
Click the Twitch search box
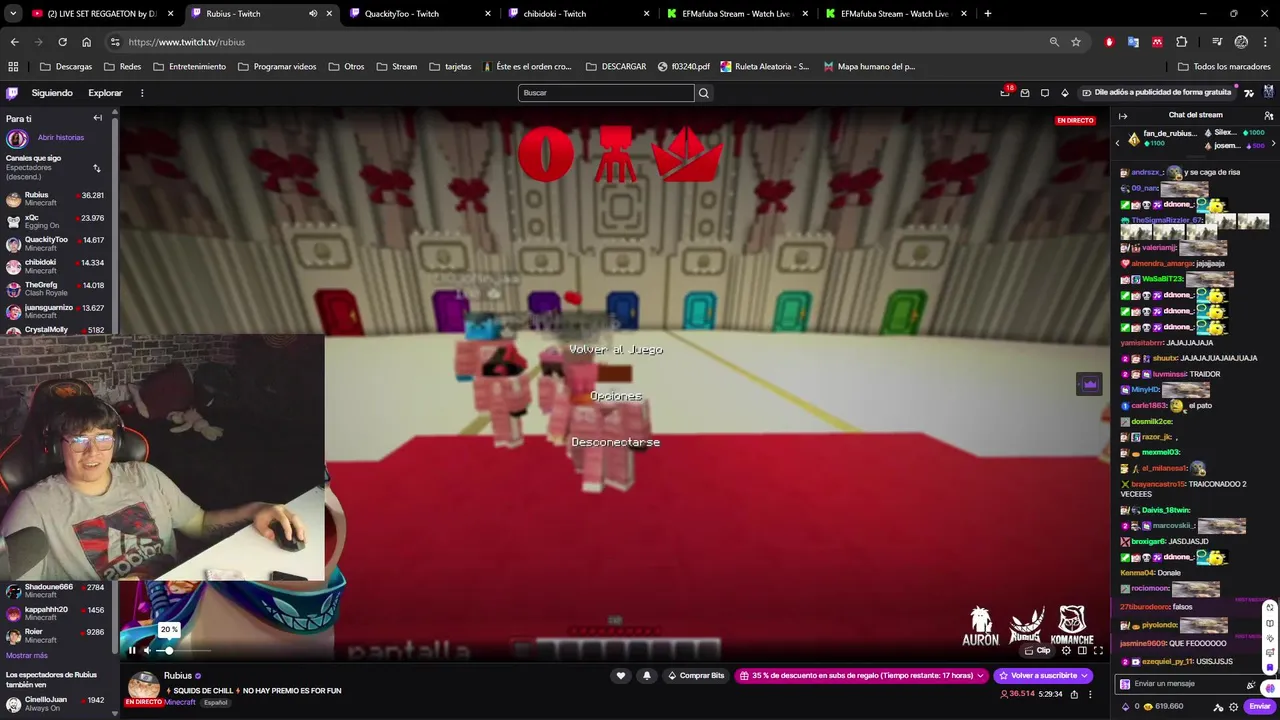click(606, 93)
